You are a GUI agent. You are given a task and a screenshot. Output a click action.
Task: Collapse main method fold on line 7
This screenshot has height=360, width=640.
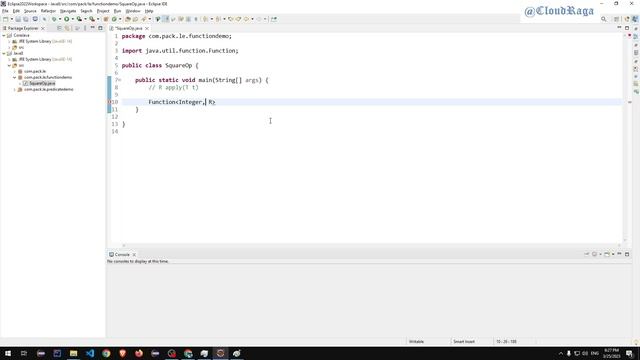(120, 80)
